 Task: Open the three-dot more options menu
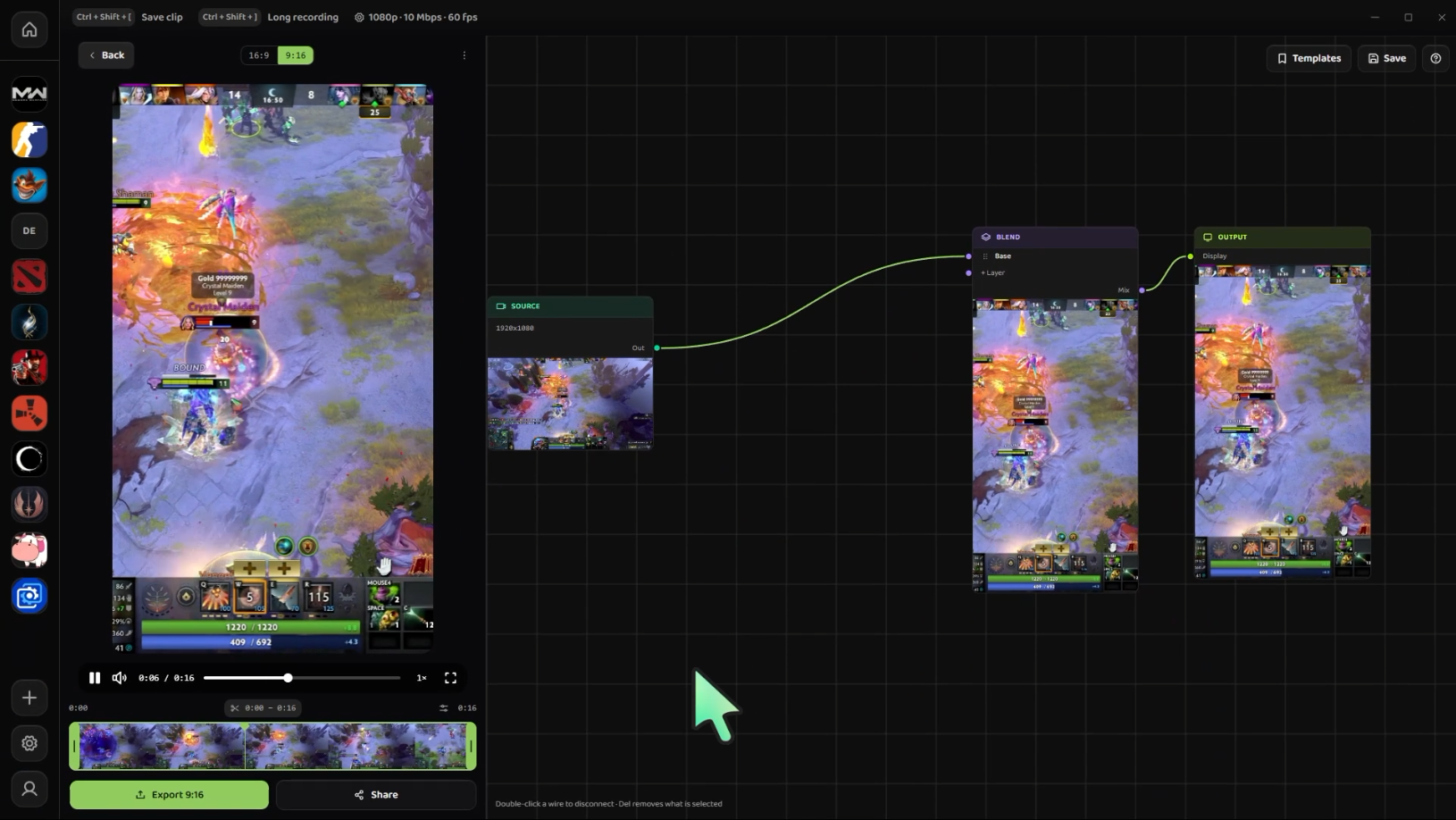[464, 55]
